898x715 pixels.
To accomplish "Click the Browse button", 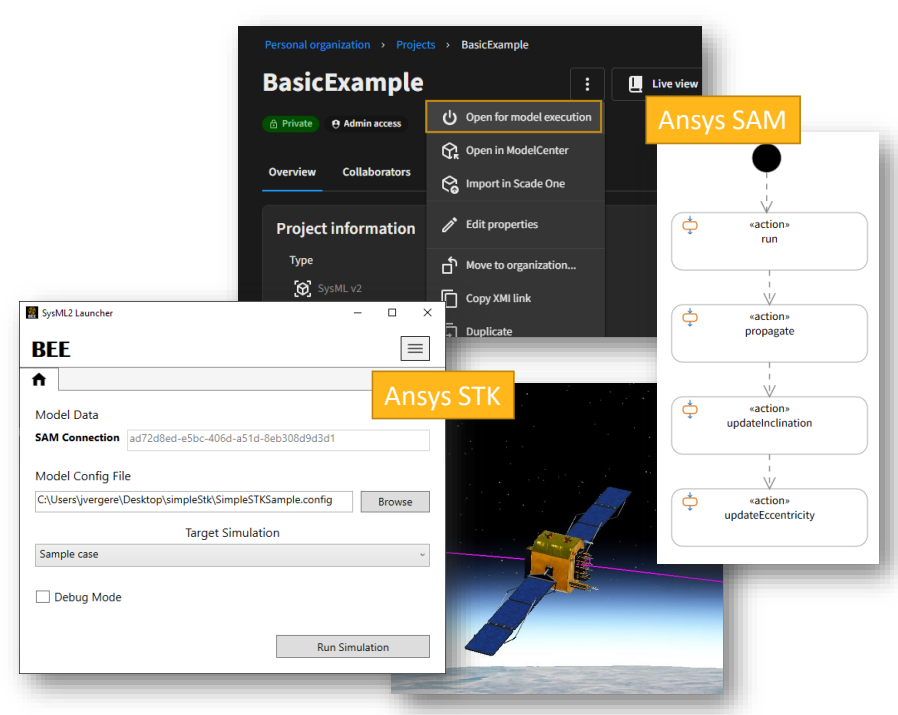I will click(395, 502).
